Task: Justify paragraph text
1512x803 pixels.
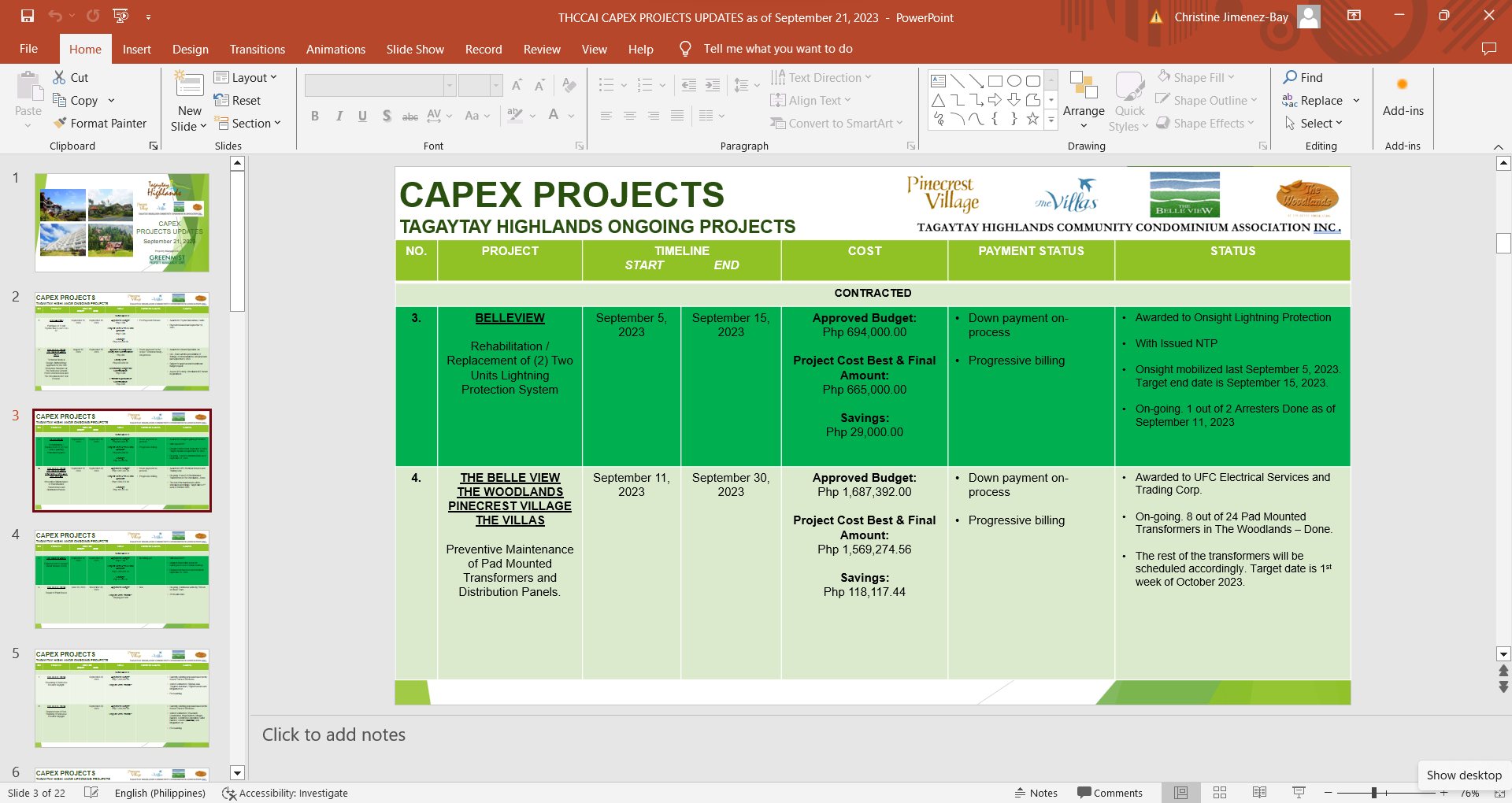Action: coord(677,116)
